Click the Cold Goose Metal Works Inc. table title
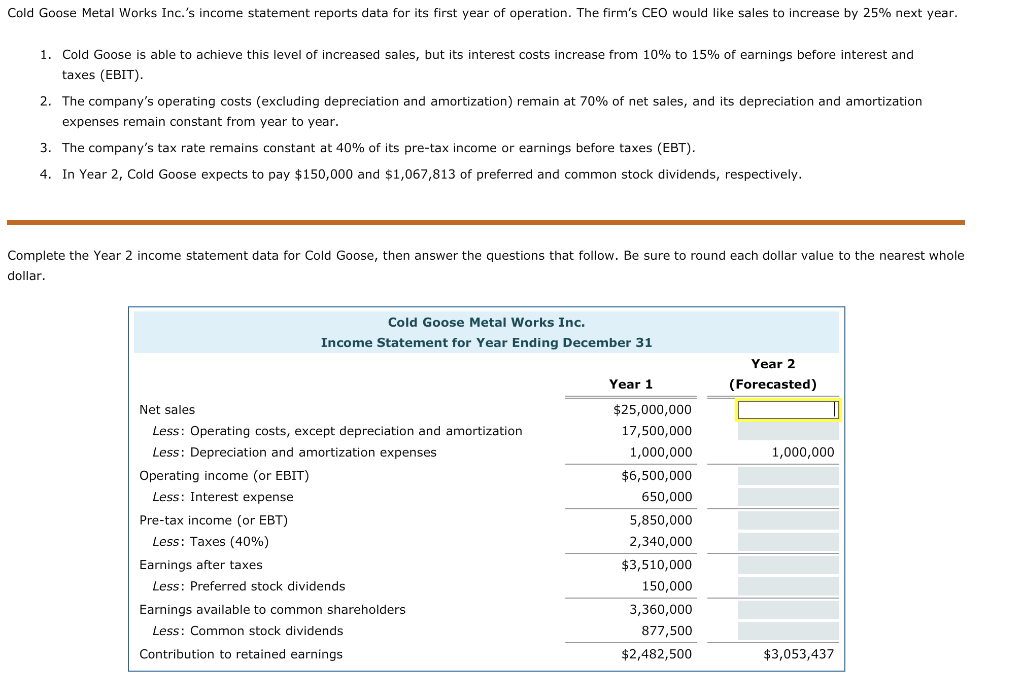The width and height of the screenshot is (1024, 698). 486,322
